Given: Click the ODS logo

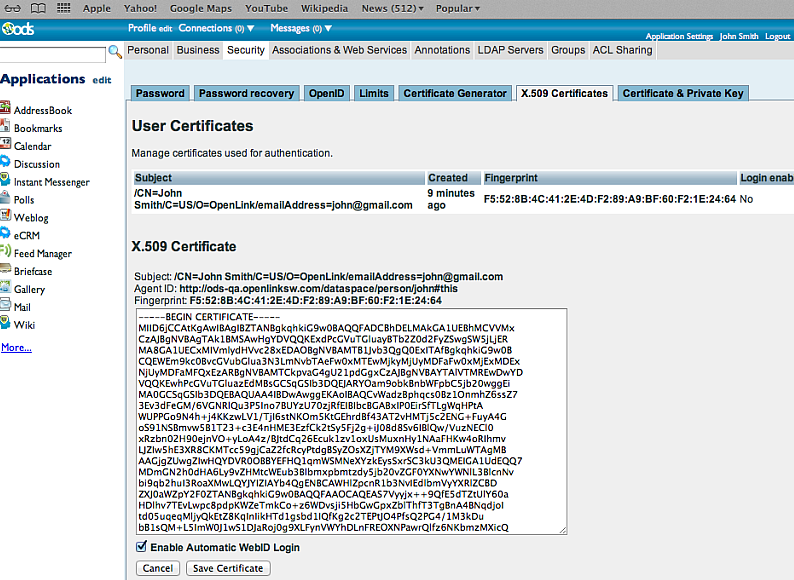Looking at the screenshot, I should pyautogui.click(x=17, y=29).
